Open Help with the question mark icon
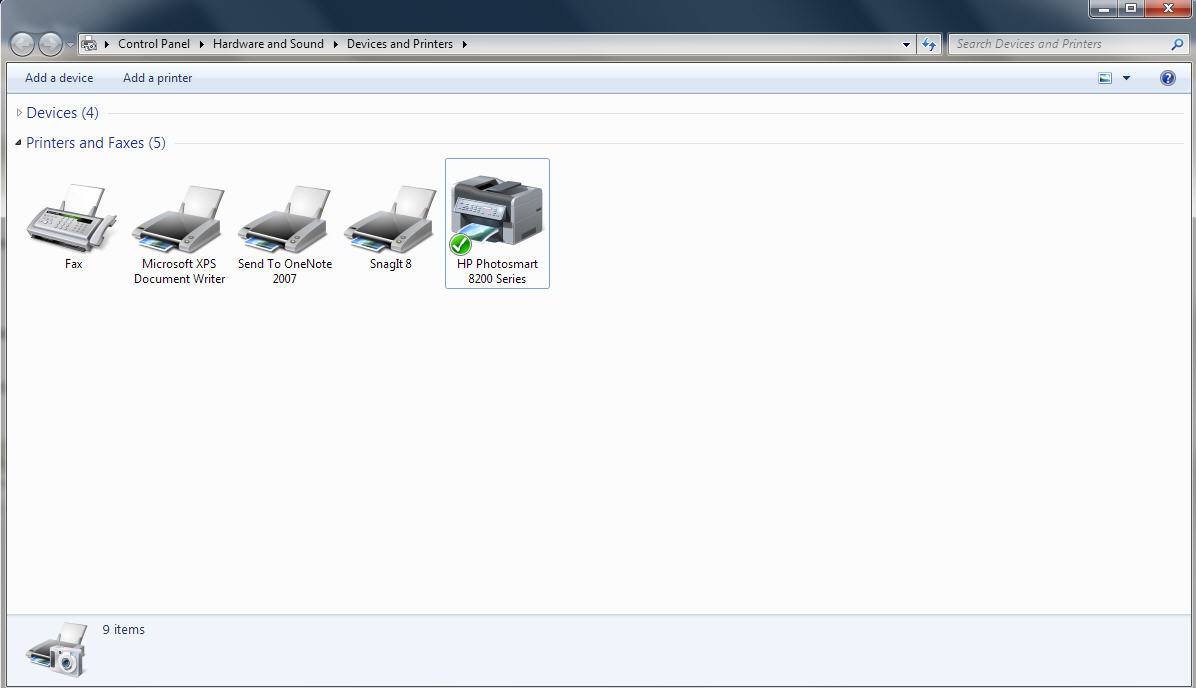1196x688 pixels. 1167,77
